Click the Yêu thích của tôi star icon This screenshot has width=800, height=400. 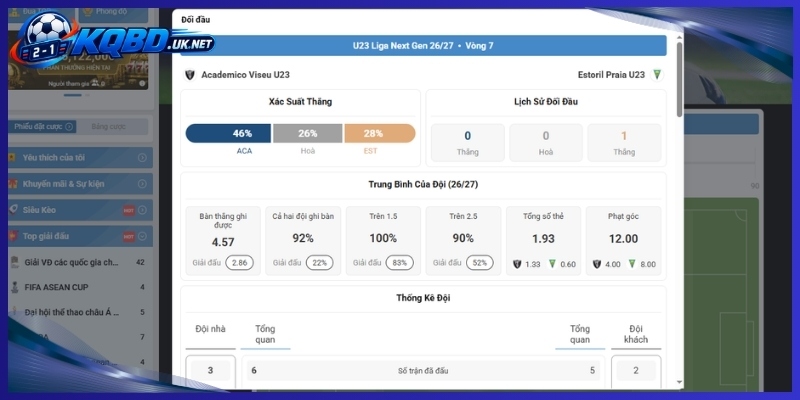pyautogui.click(x=12, y=158)
